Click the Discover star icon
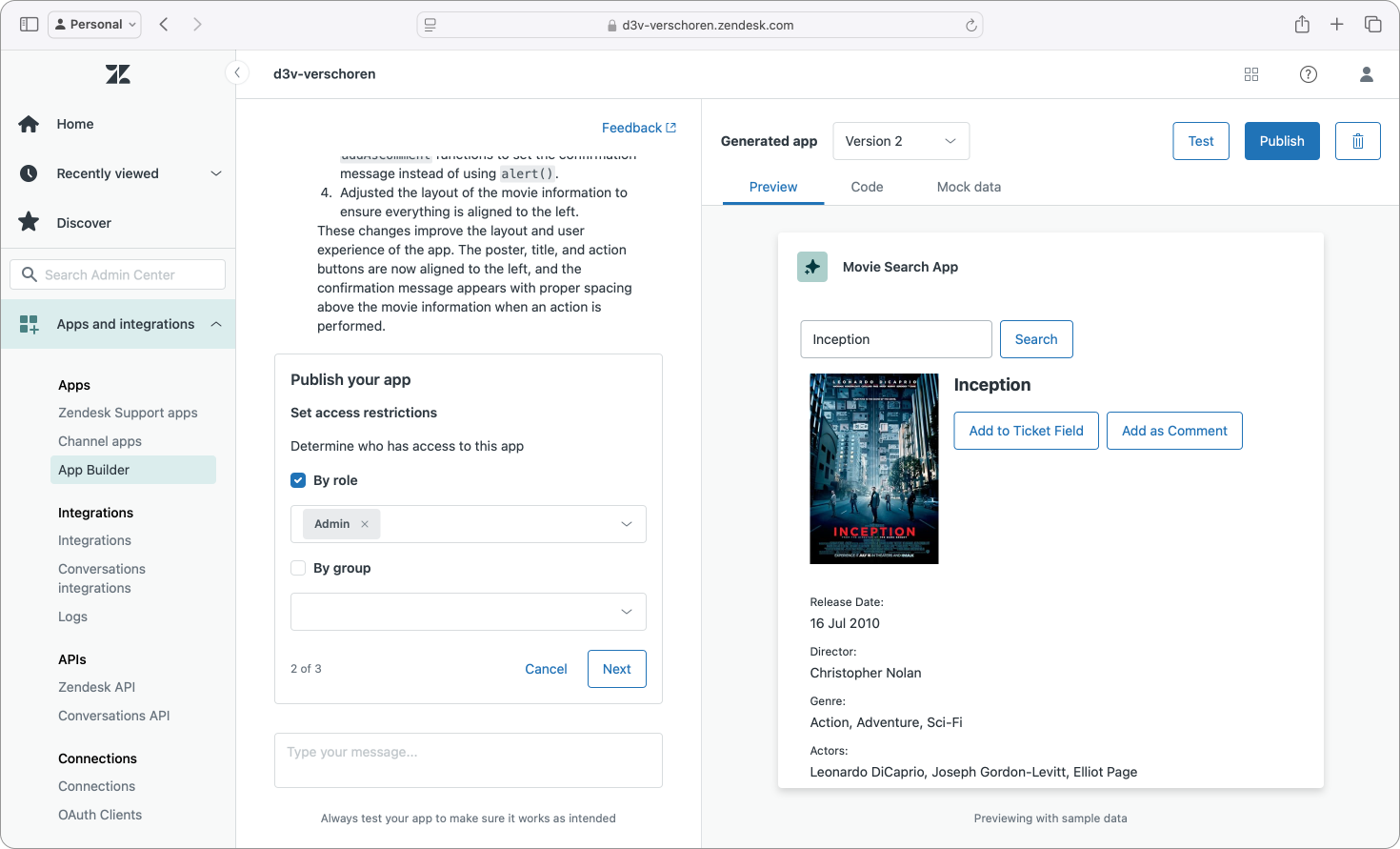The width and height of the screenshot is (1400, 849). click(x=29, y=222)
